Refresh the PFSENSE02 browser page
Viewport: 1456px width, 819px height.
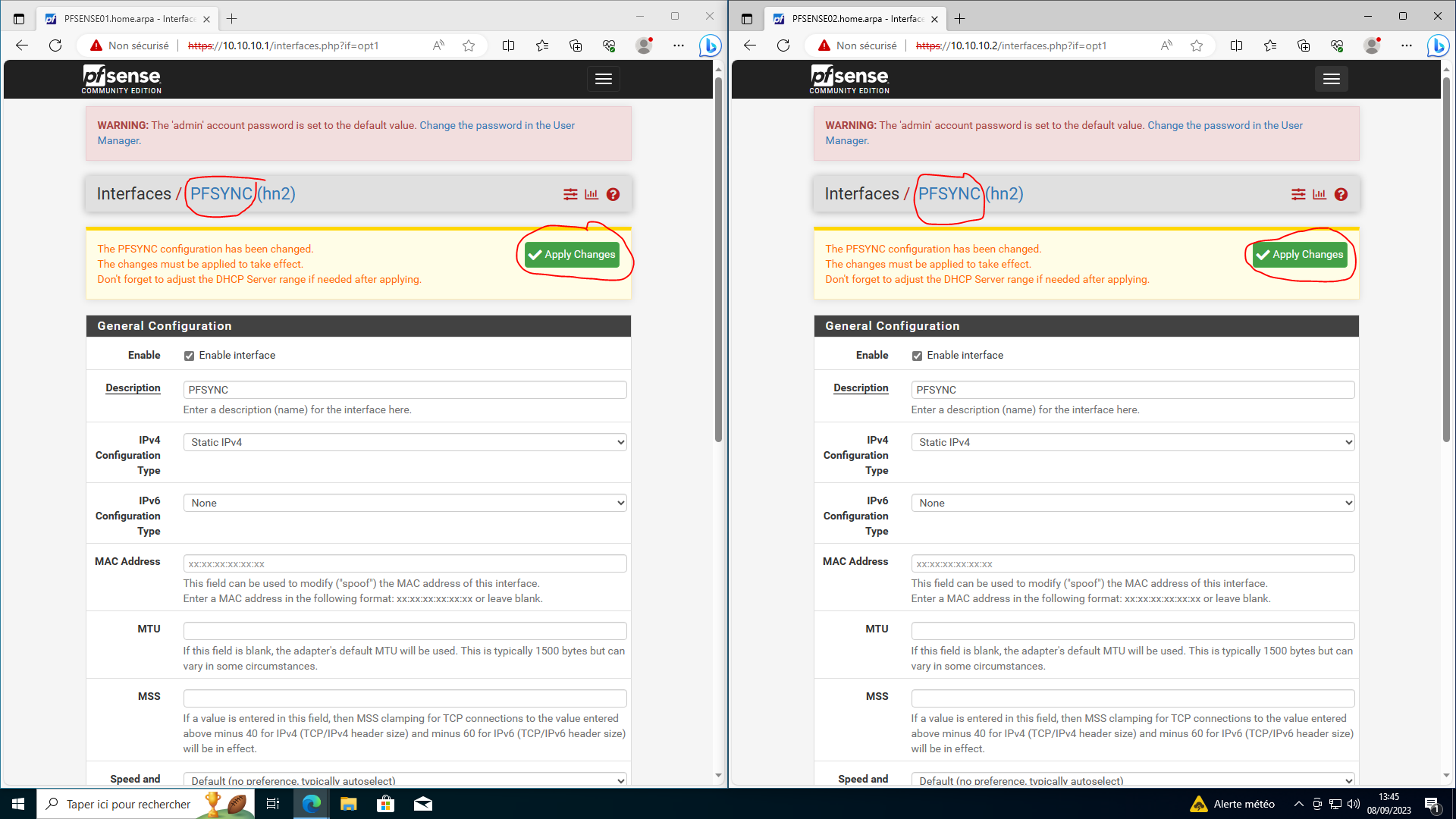(x=783, y=45)
